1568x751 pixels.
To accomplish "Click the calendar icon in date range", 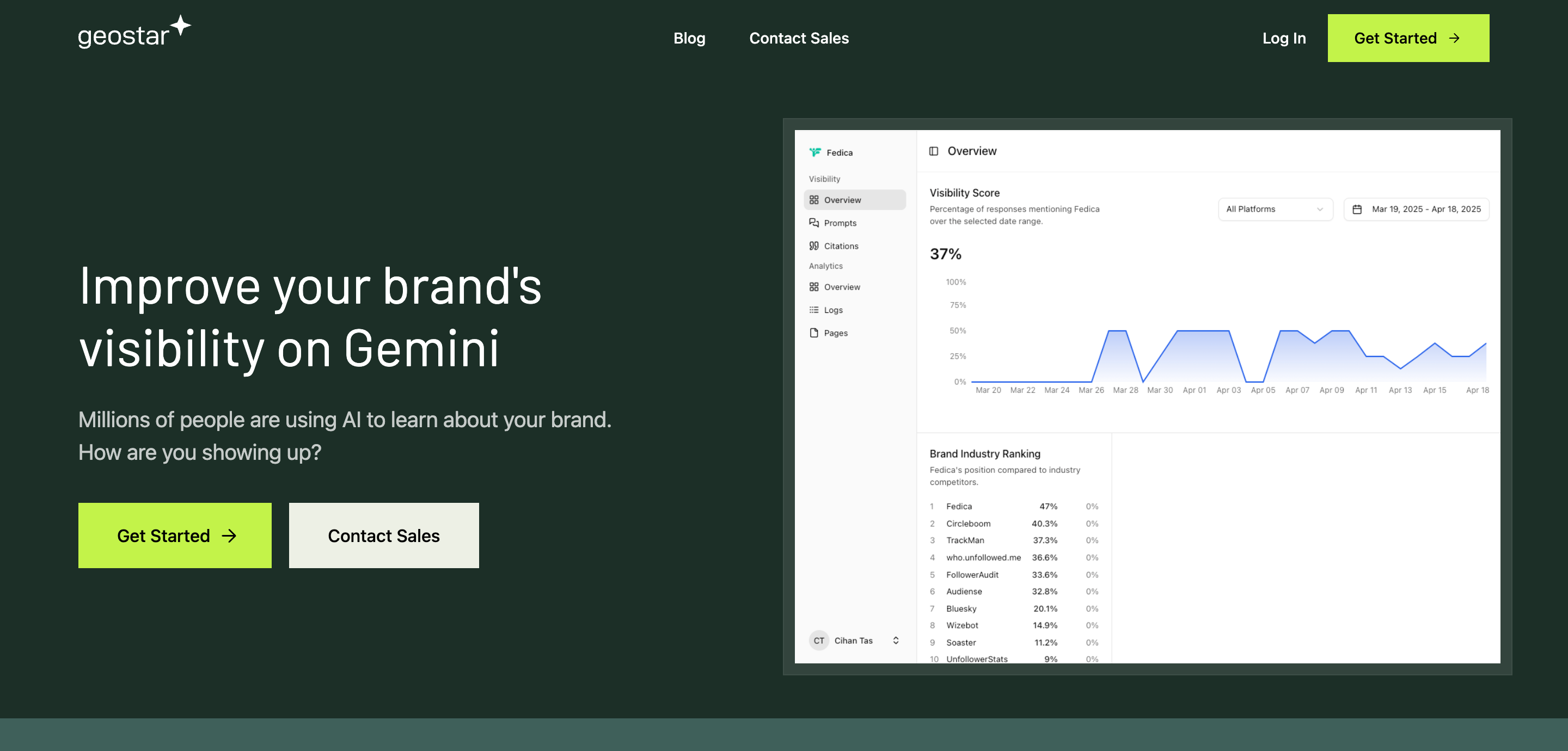I will [x=1357, y=210].
